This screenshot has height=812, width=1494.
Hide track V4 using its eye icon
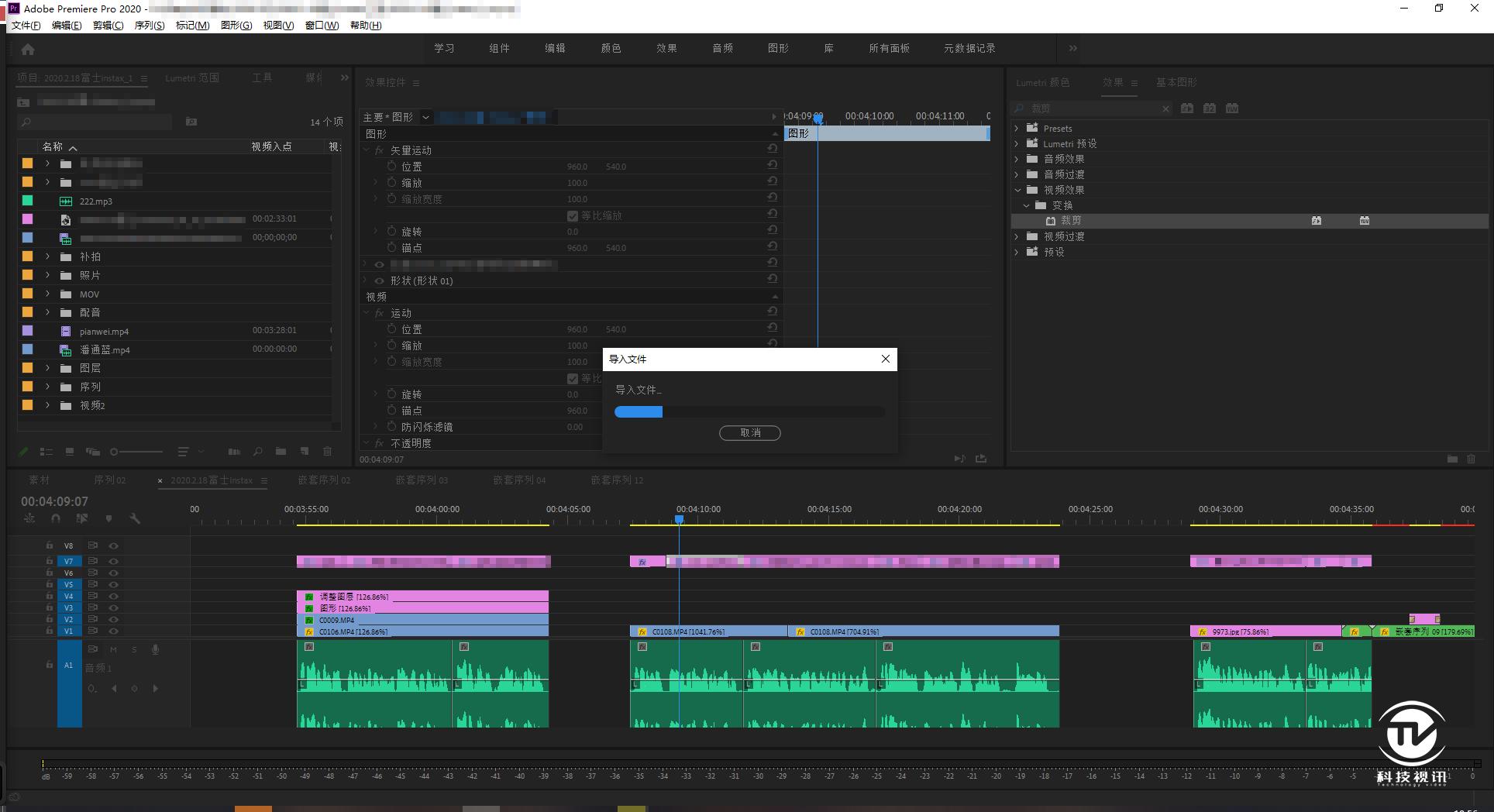(113, 597)
